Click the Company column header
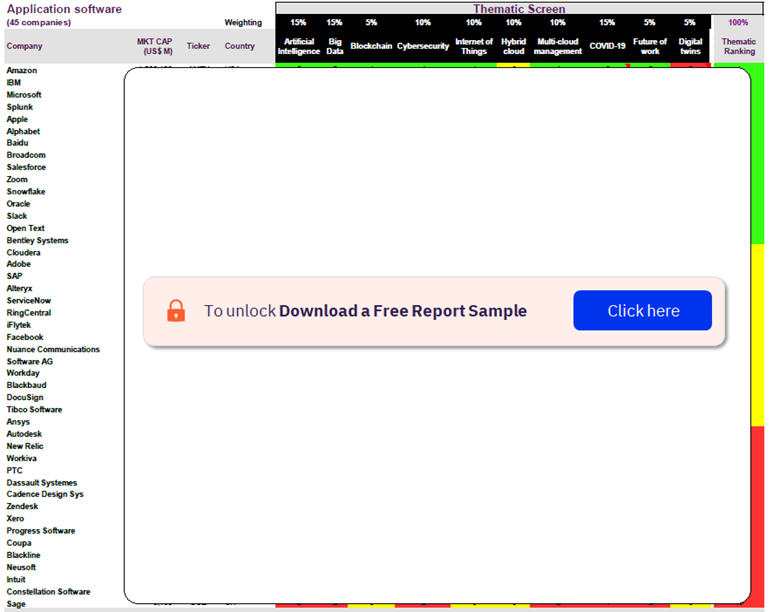Image resolution: width=780 pixels, height=612 pixels. pos(24,46)
